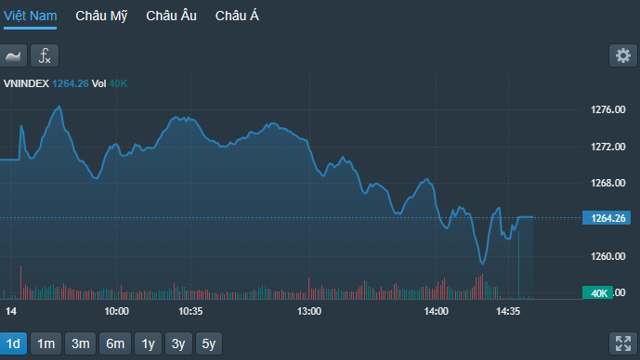Click the 14:35 time axis marker

[x=508, y=311]
